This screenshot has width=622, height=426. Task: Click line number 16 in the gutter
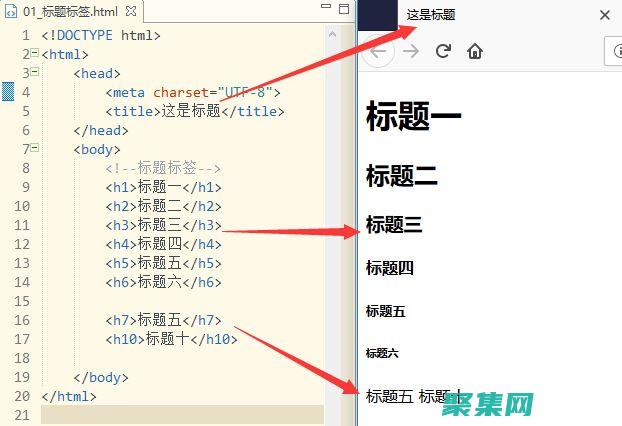(22, 320)
